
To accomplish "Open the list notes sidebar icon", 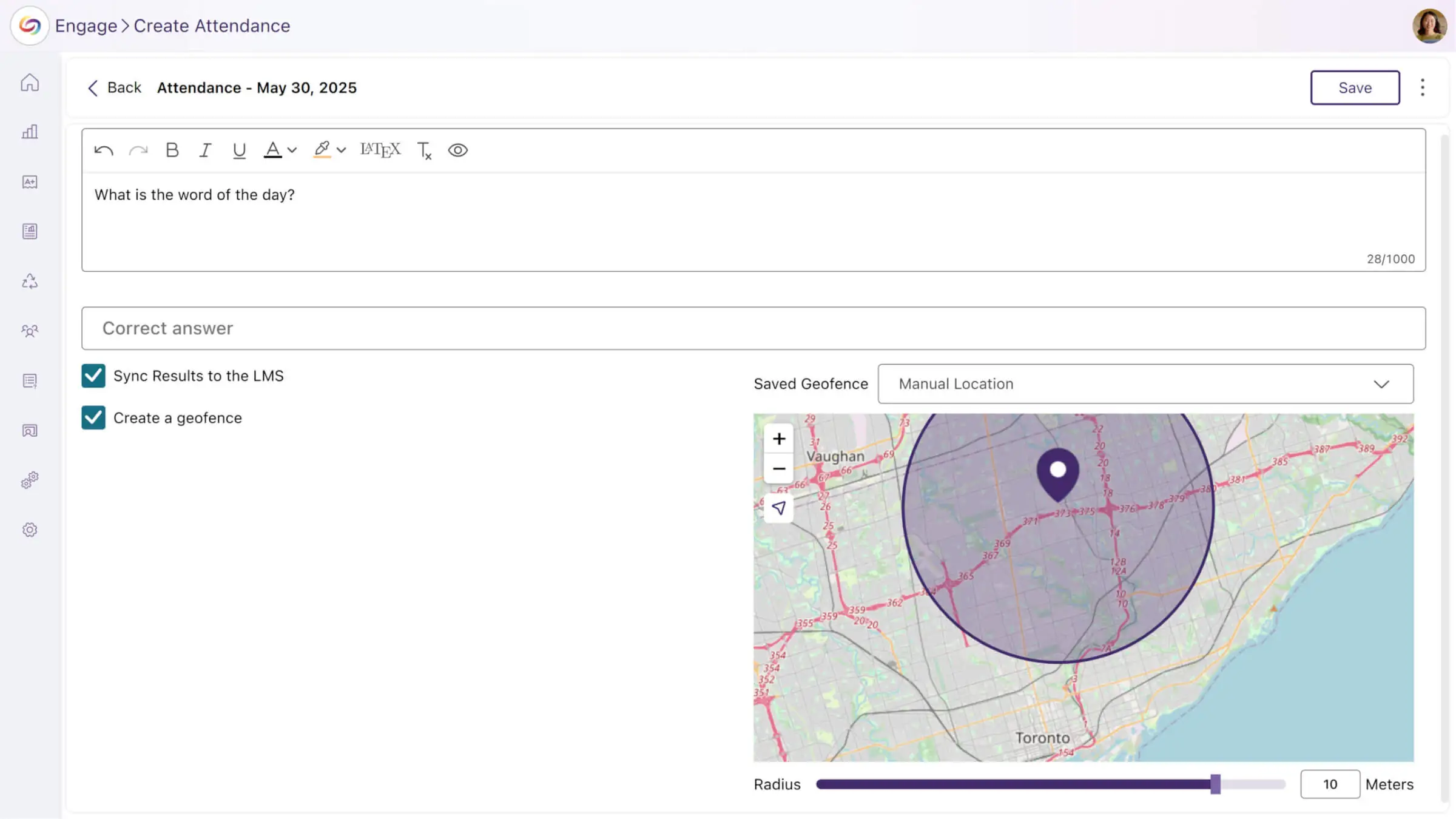I will pos(30,381).
